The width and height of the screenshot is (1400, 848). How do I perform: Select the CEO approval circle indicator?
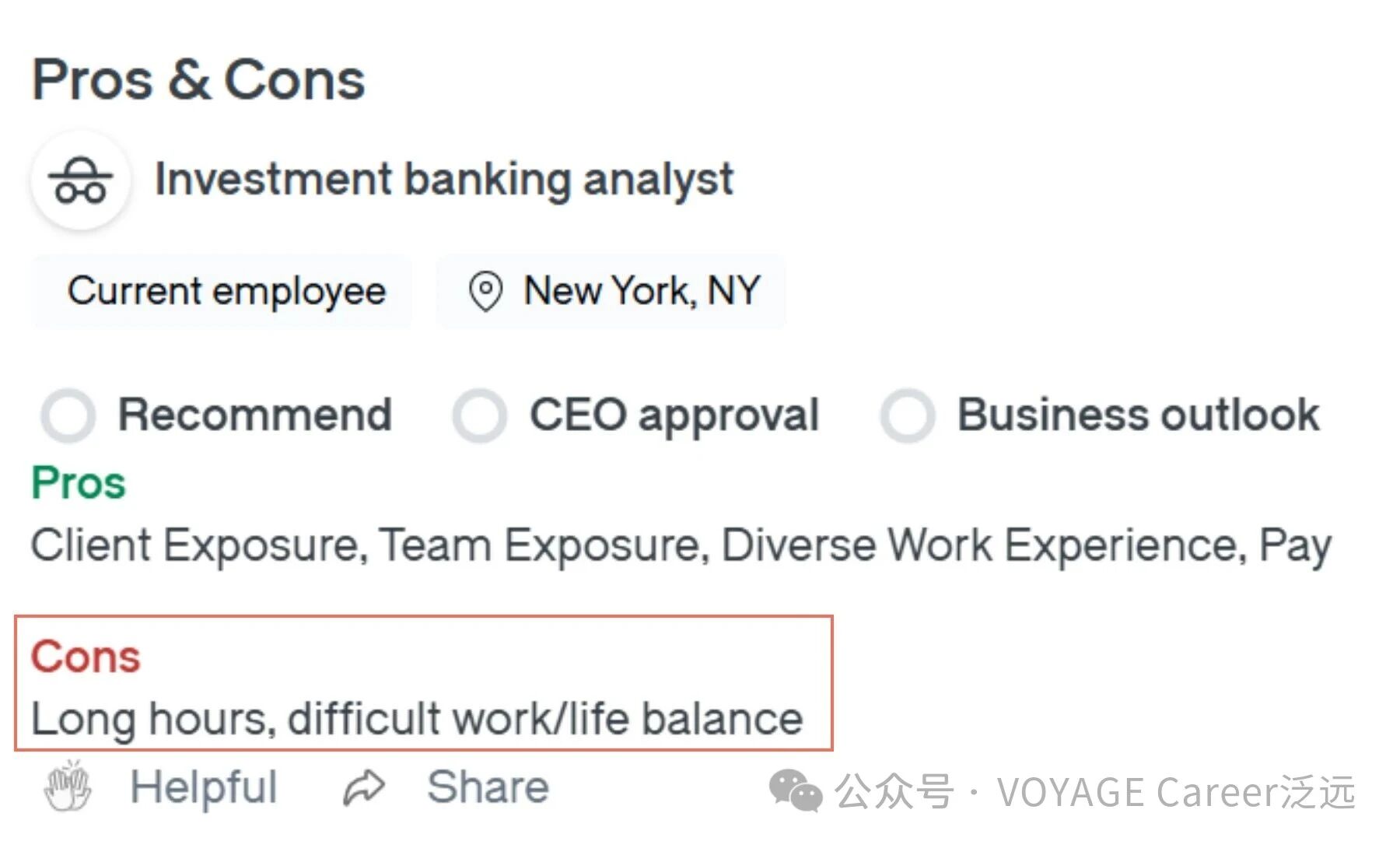480,415
